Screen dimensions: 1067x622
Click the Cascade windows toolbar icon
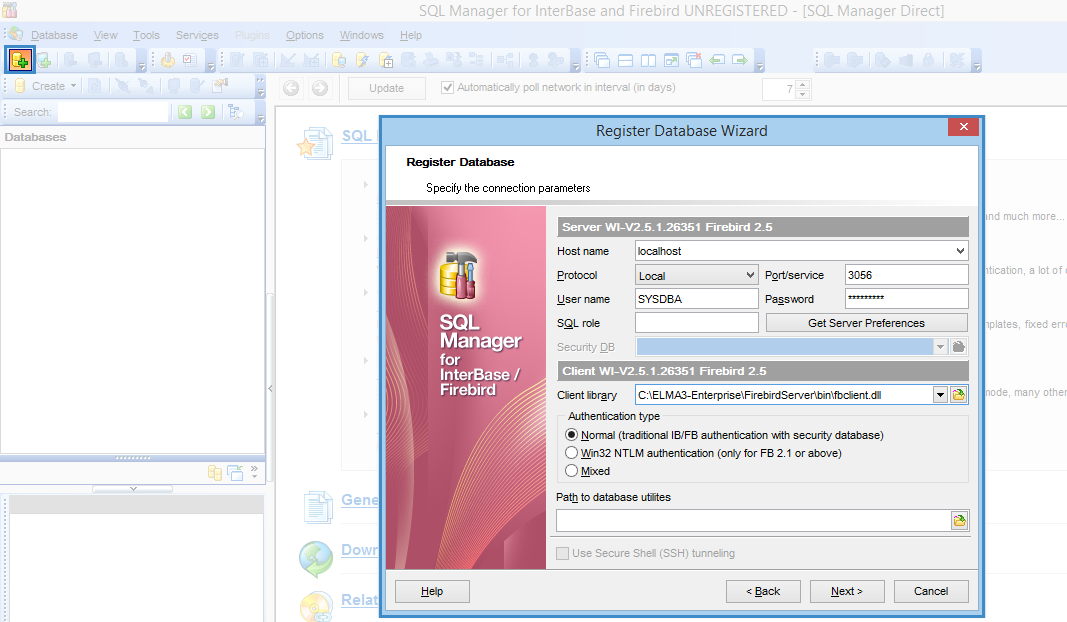coord(602,61)
